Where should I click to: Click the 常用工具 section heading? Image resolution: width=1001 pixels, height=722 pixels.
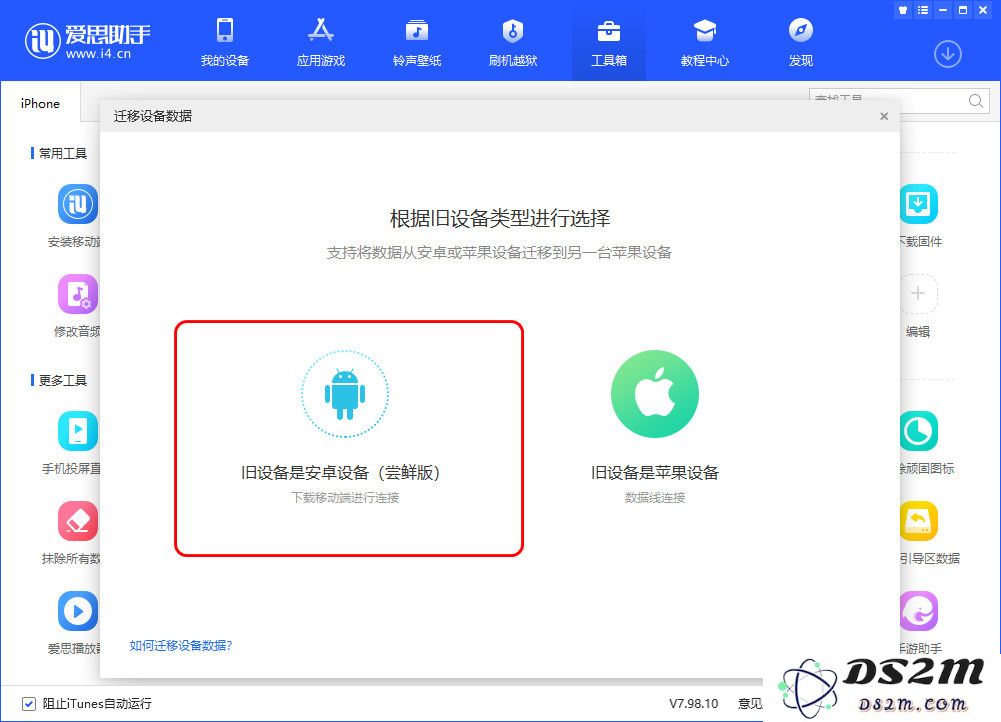[63, 153]
